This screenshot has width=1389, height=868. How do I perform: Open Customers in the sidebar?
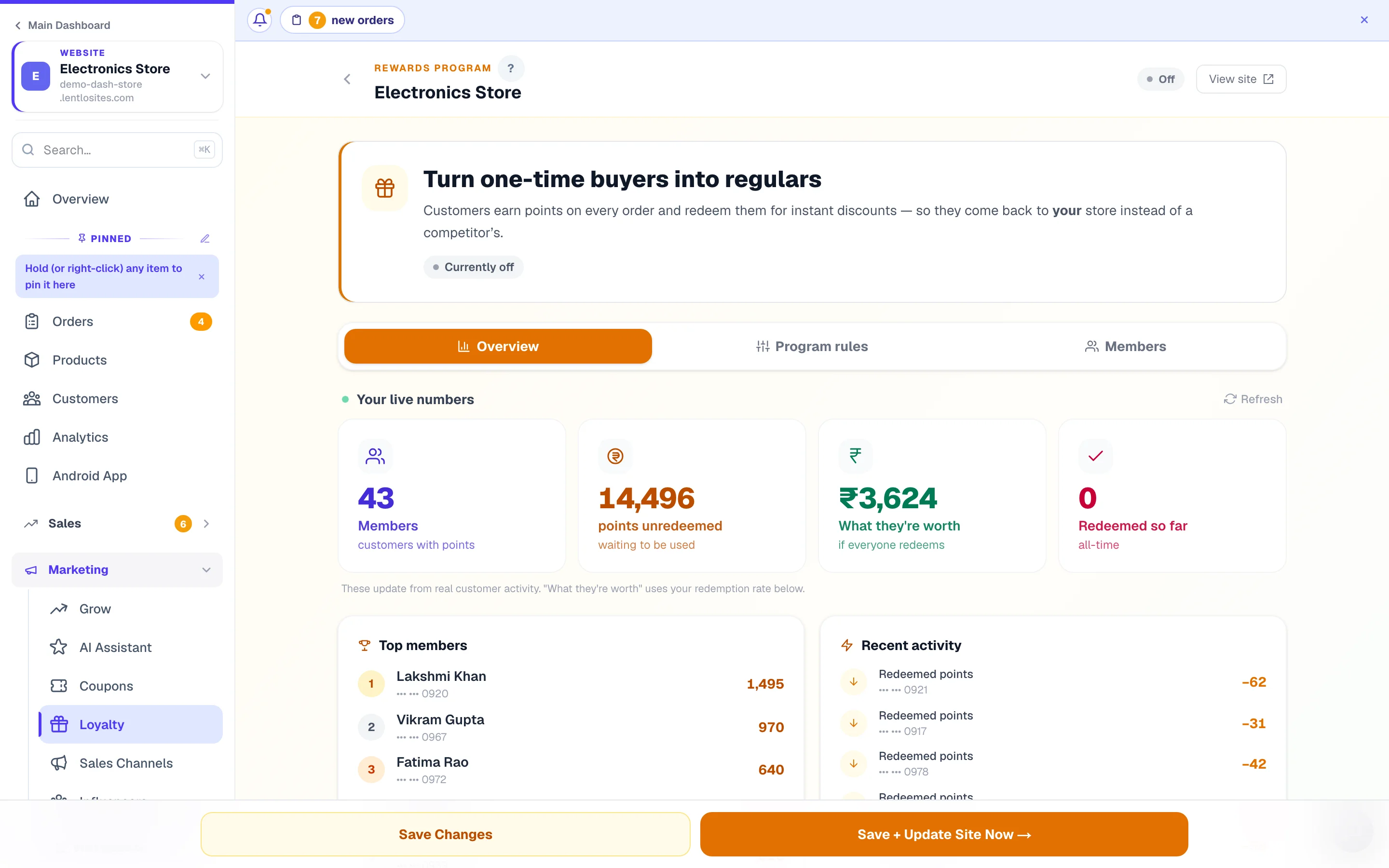(117, 398)
